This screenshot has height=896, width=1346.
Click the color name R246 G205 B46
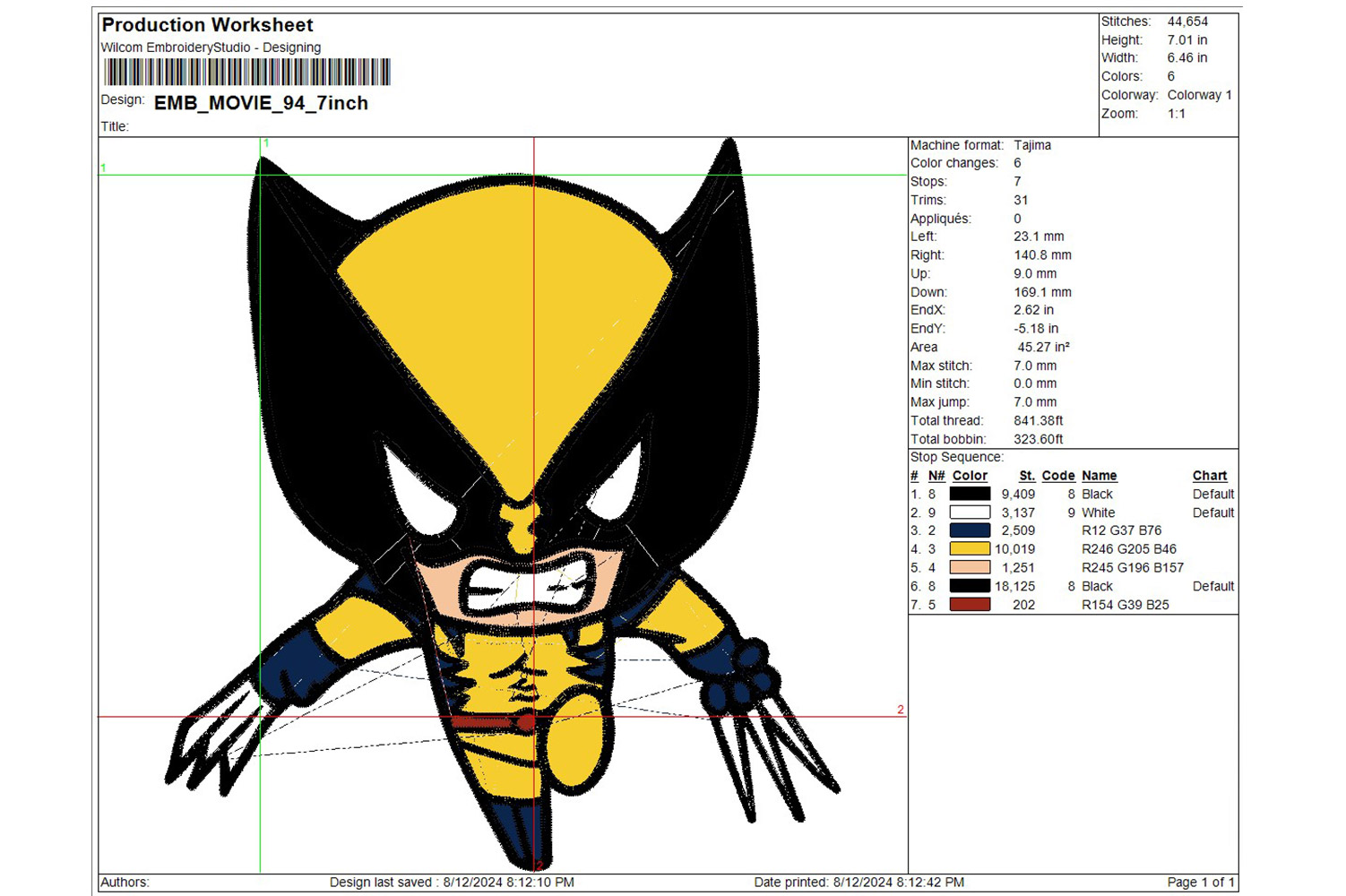tap(1129, 549)
